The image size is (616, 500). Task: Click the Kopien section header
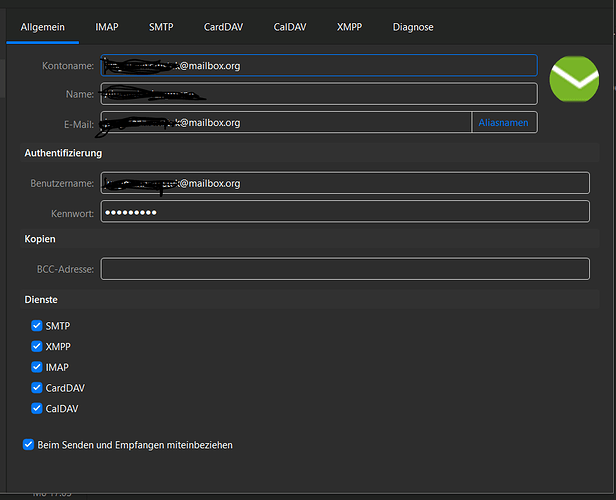click(x=310, y=239)
